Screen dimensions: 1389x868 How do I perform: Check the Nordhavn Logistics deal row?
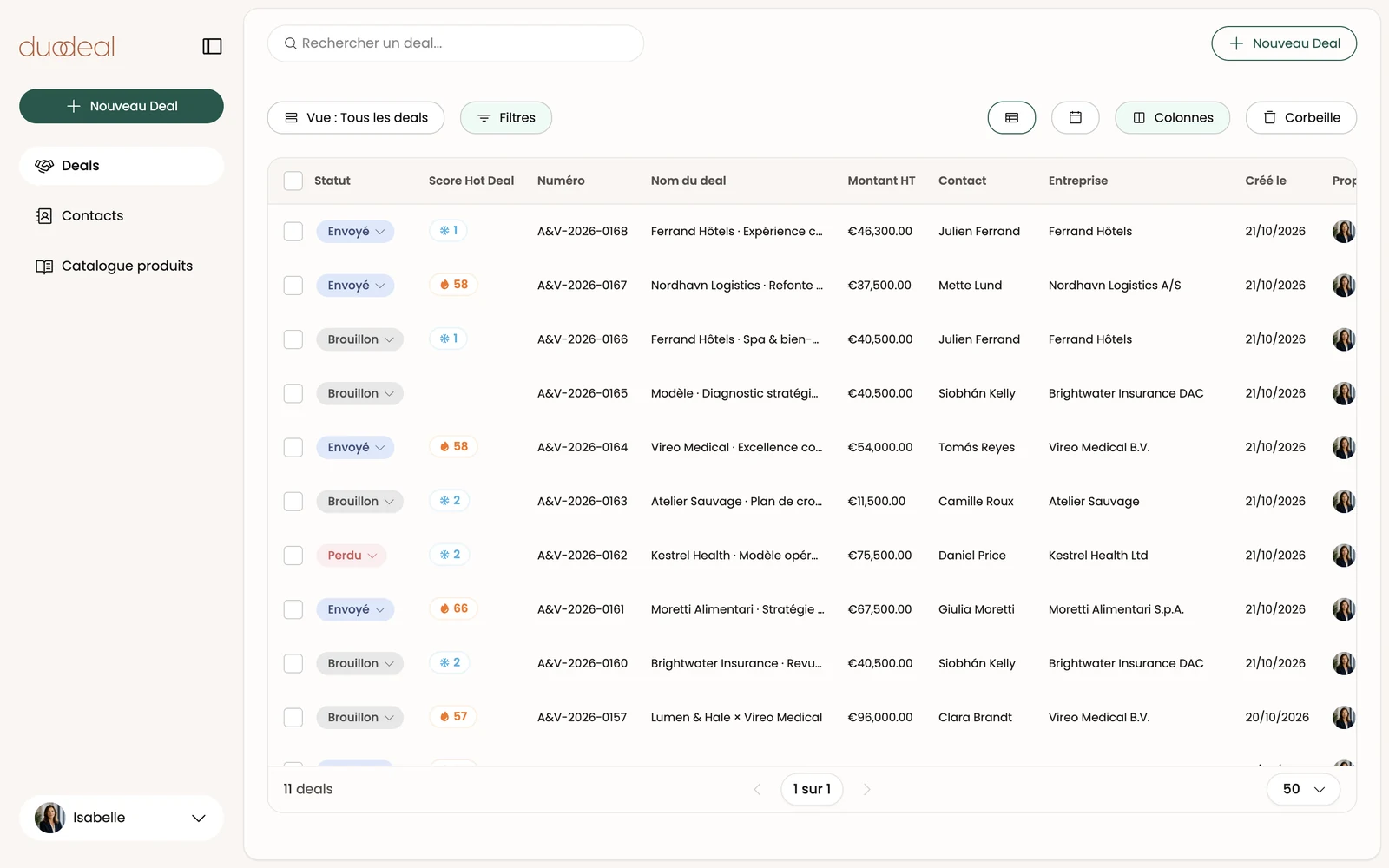293,286
